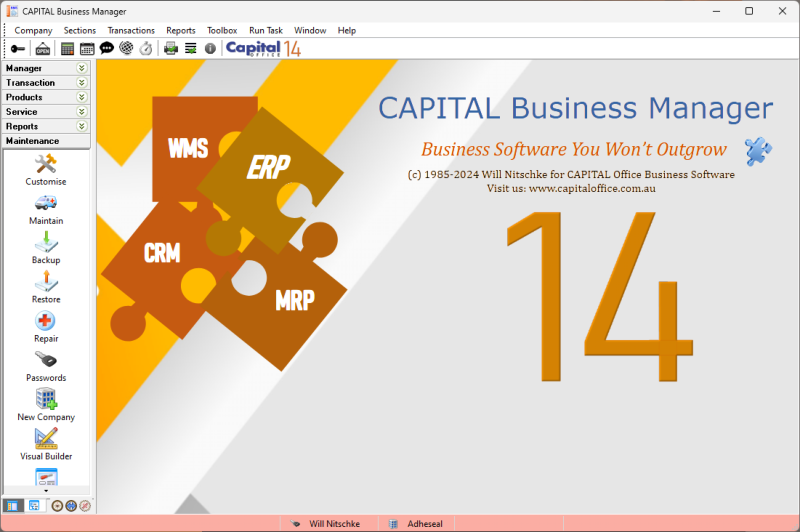This screenshot has height=532, width=800.
Task: Expand the Reports section chevron
Action: [x=82, y=126]
